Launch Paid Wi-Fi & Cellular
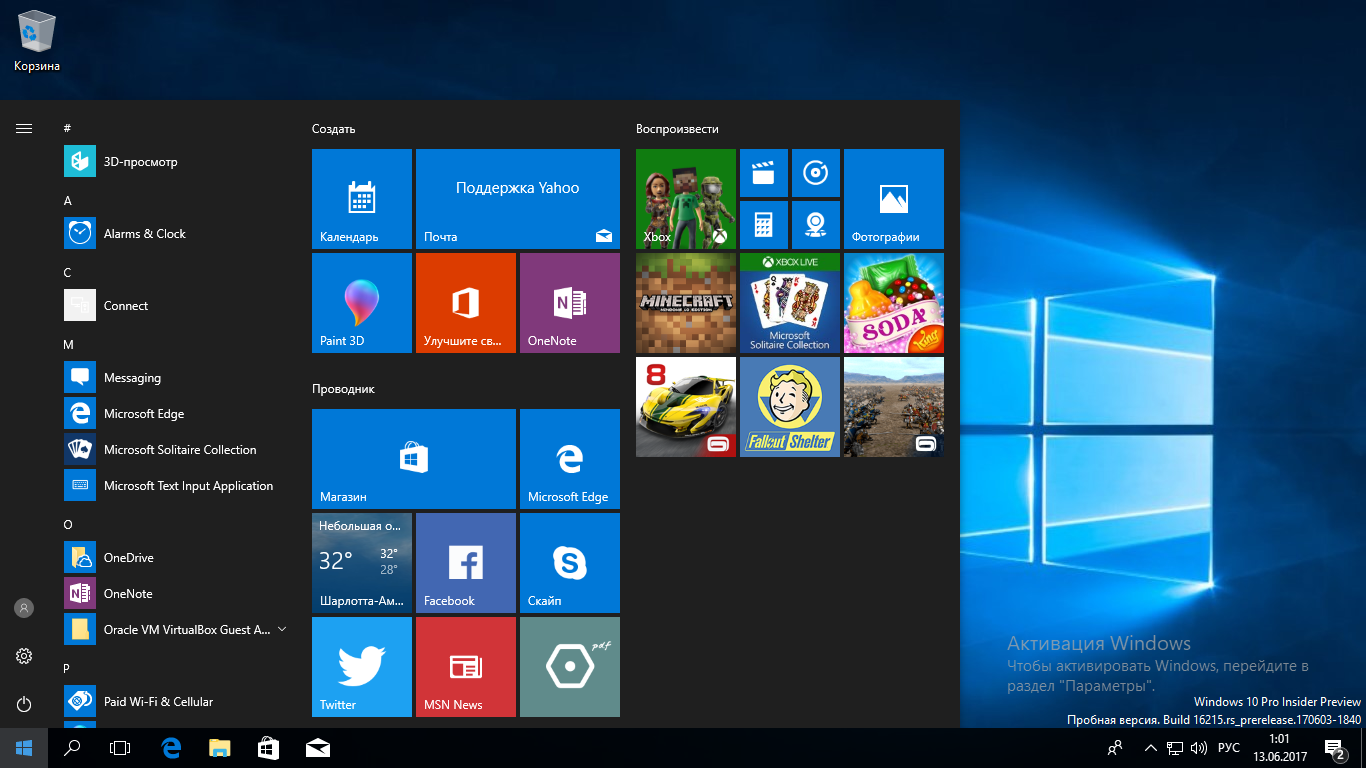The image size is (1366, 768). [x=176, y=702]
